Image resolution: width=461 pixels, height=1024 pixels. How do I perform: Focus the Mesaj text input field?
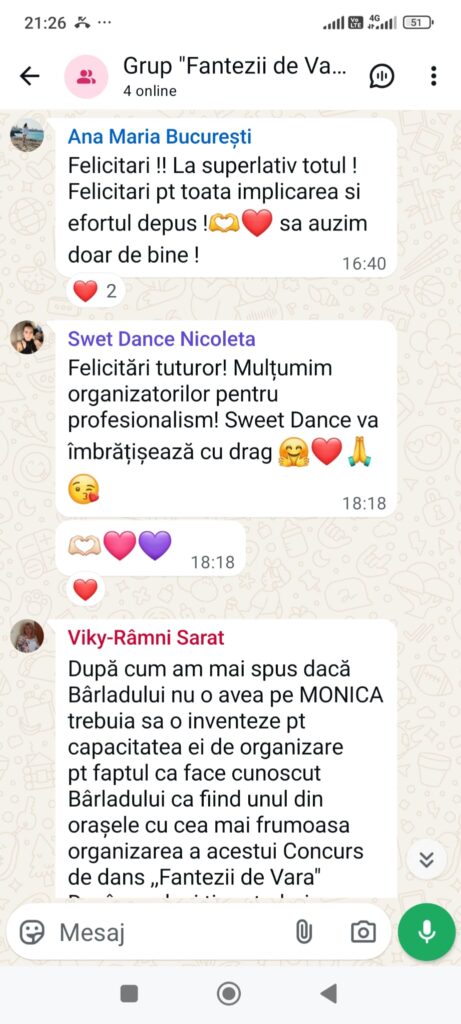point(172,933)
